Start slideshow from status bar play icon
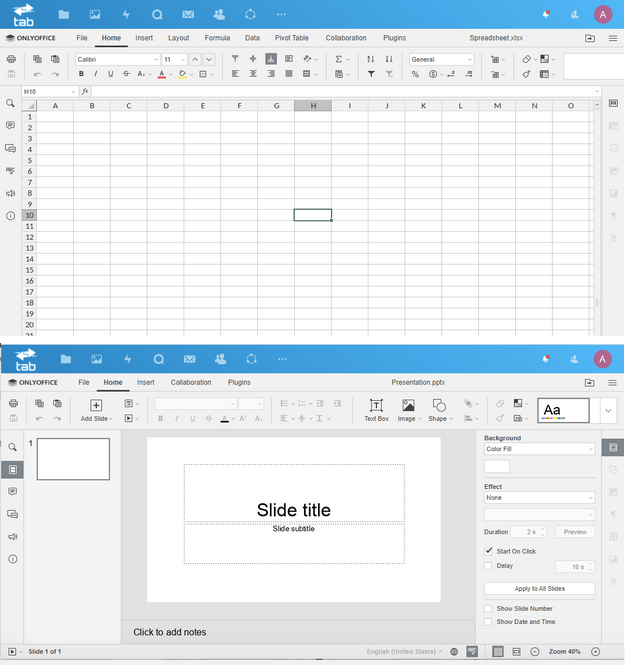Image resolution: width=625 pixels, height=665 pixels. (x=12, y=651)
